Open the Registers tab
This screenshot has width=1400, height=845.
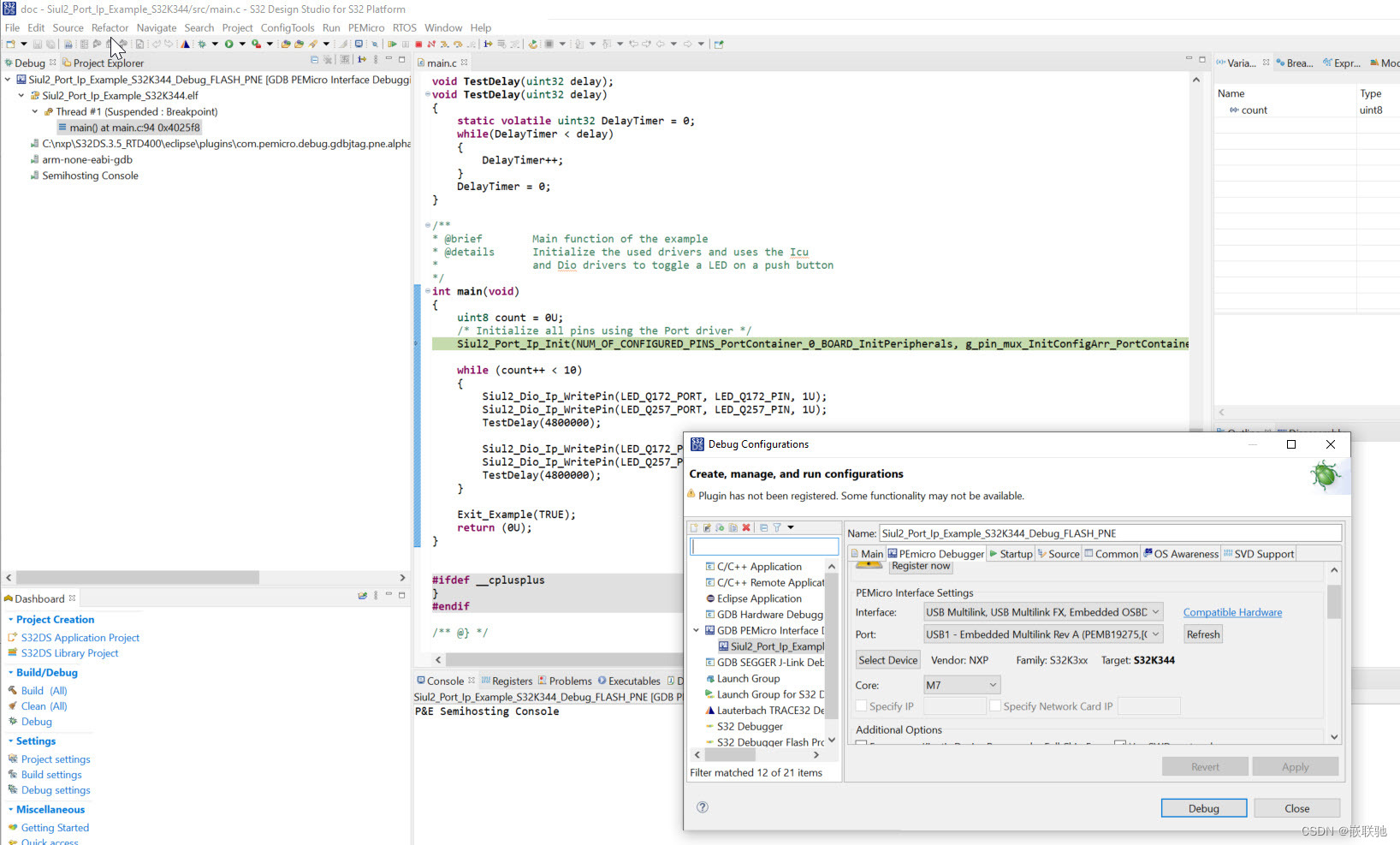tap(507, 681)
